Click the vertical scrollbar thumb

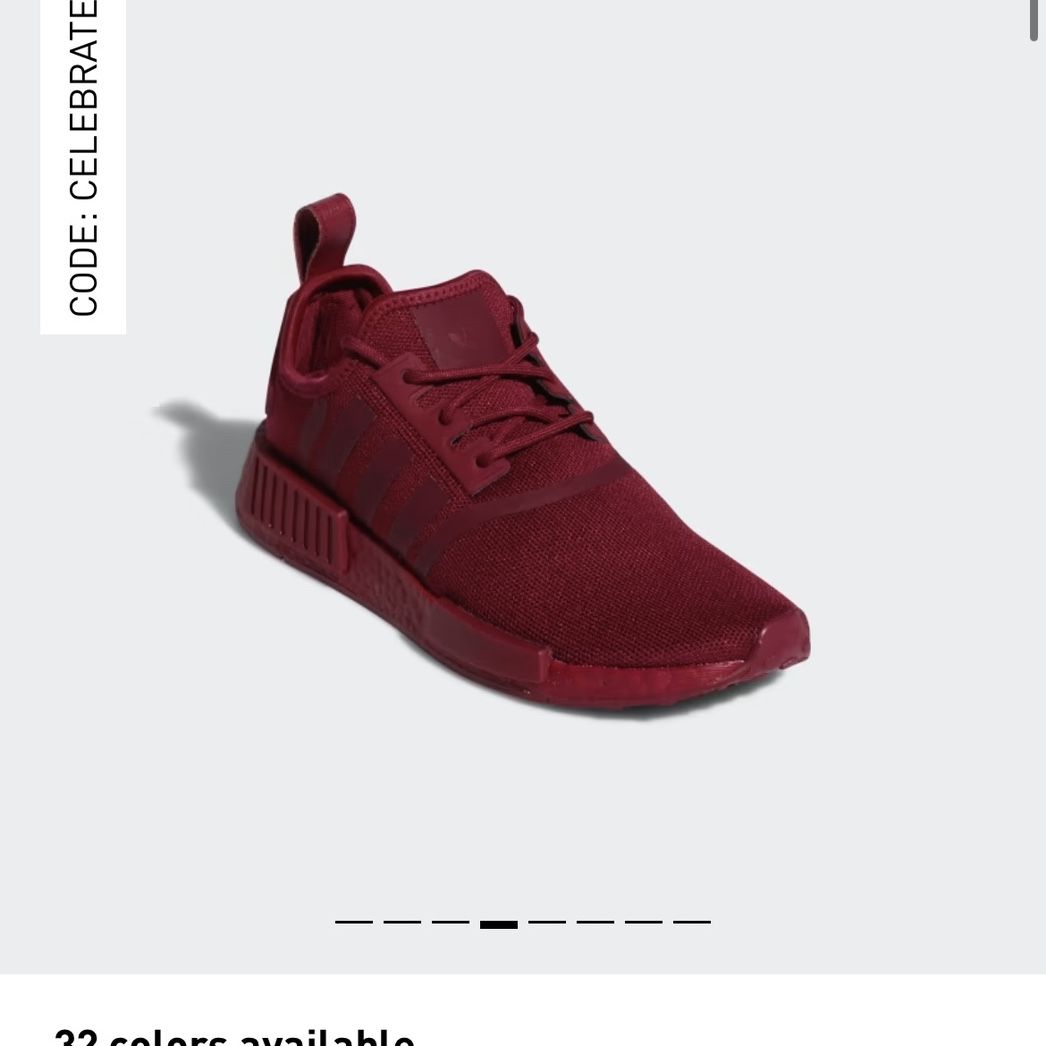pos(1035,20)
